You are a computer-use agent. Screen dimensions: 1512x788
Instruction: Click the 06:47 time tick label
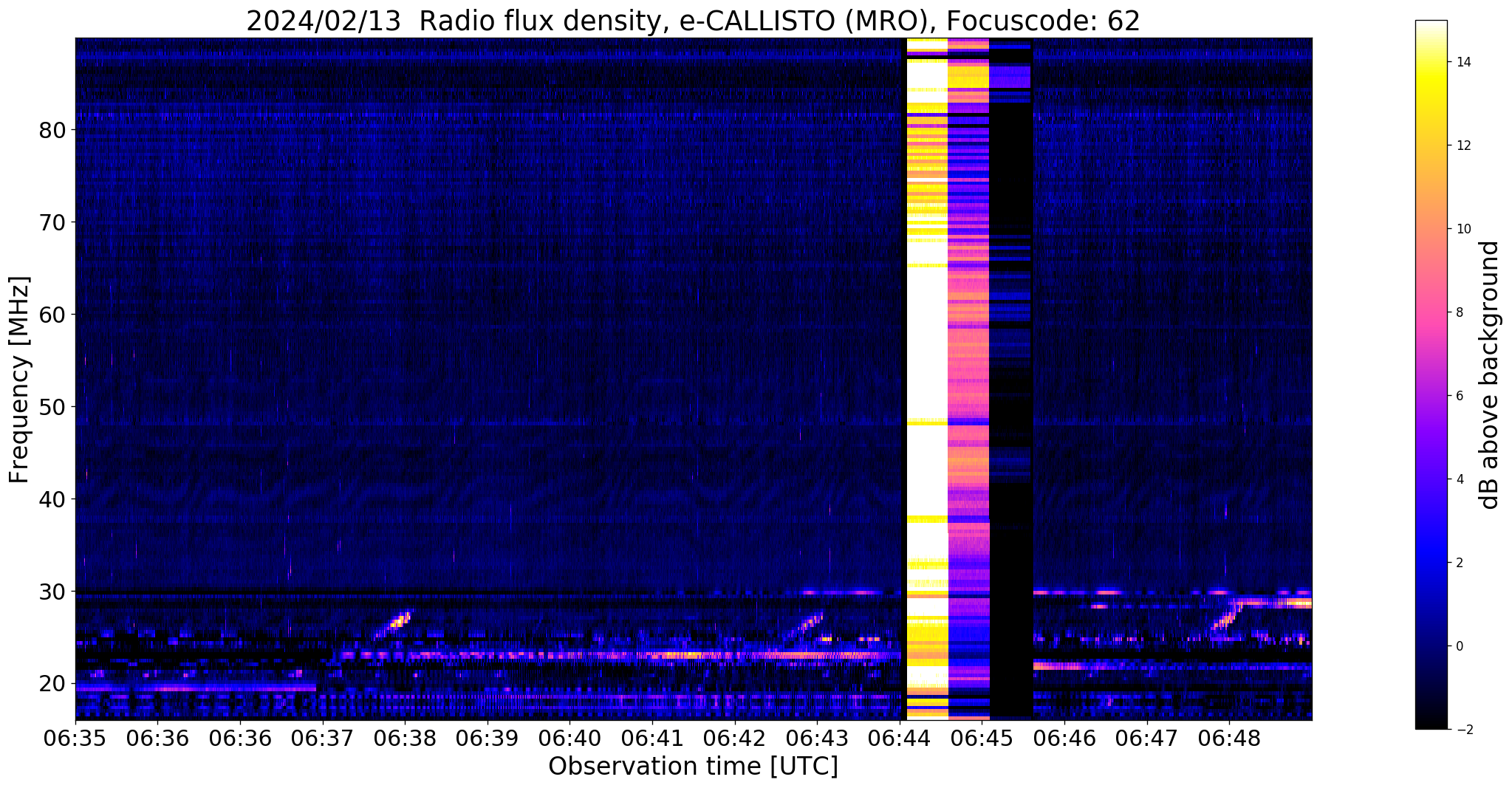pyautogui.click(x=1147, y=739)
